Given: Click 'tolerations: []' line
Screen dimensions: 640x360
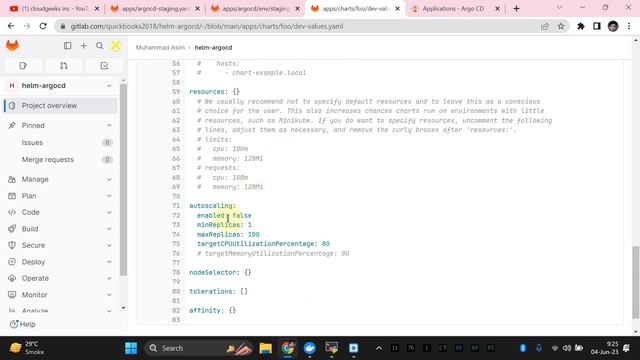Looking at the screenshot, I should point(218,291).
